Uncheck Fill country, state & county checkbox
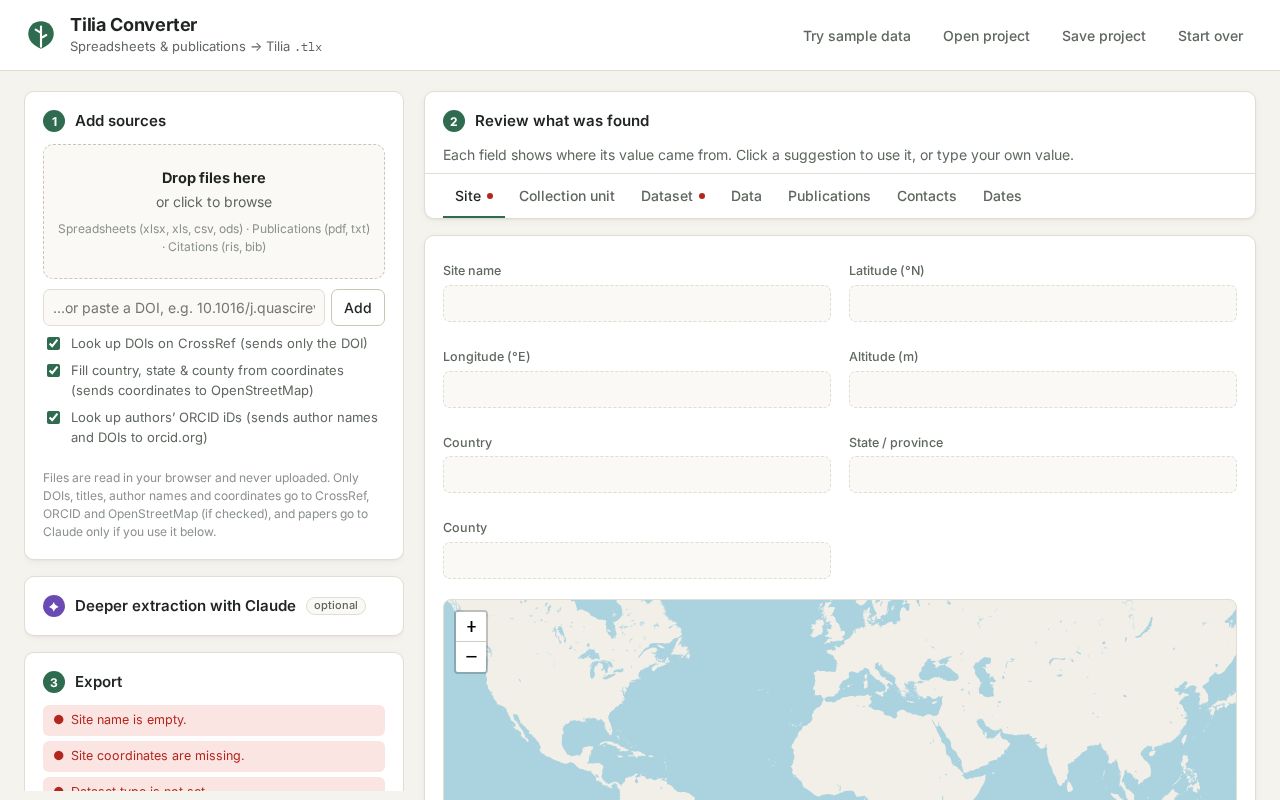 coord(54,371)
